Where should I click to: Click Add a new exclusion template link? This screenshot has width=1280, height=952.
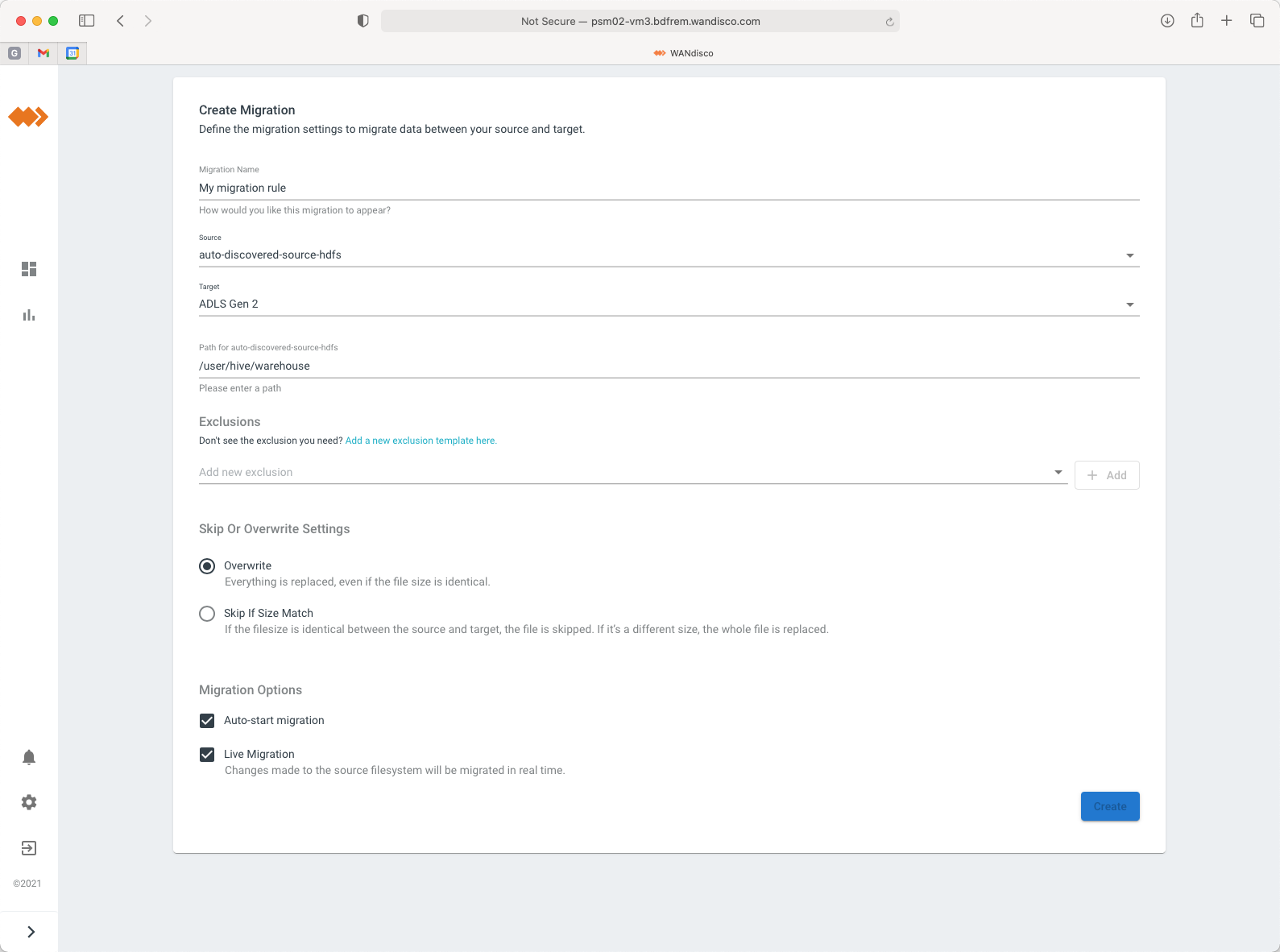point(420,441)
